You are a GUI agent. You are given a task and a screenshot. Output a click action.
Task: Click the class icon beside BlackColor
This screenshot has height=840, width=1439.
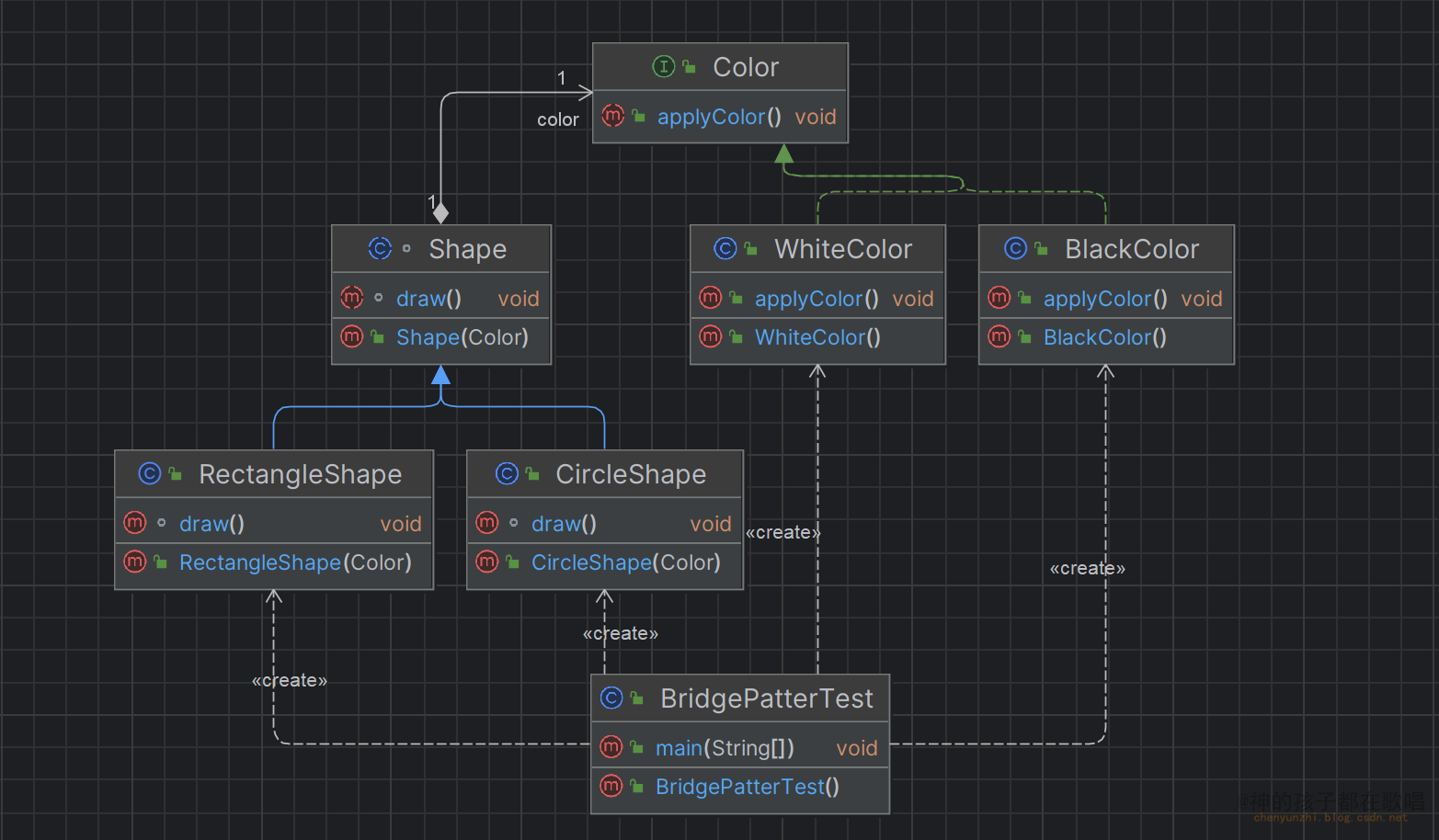click(x=1016, y=248)
